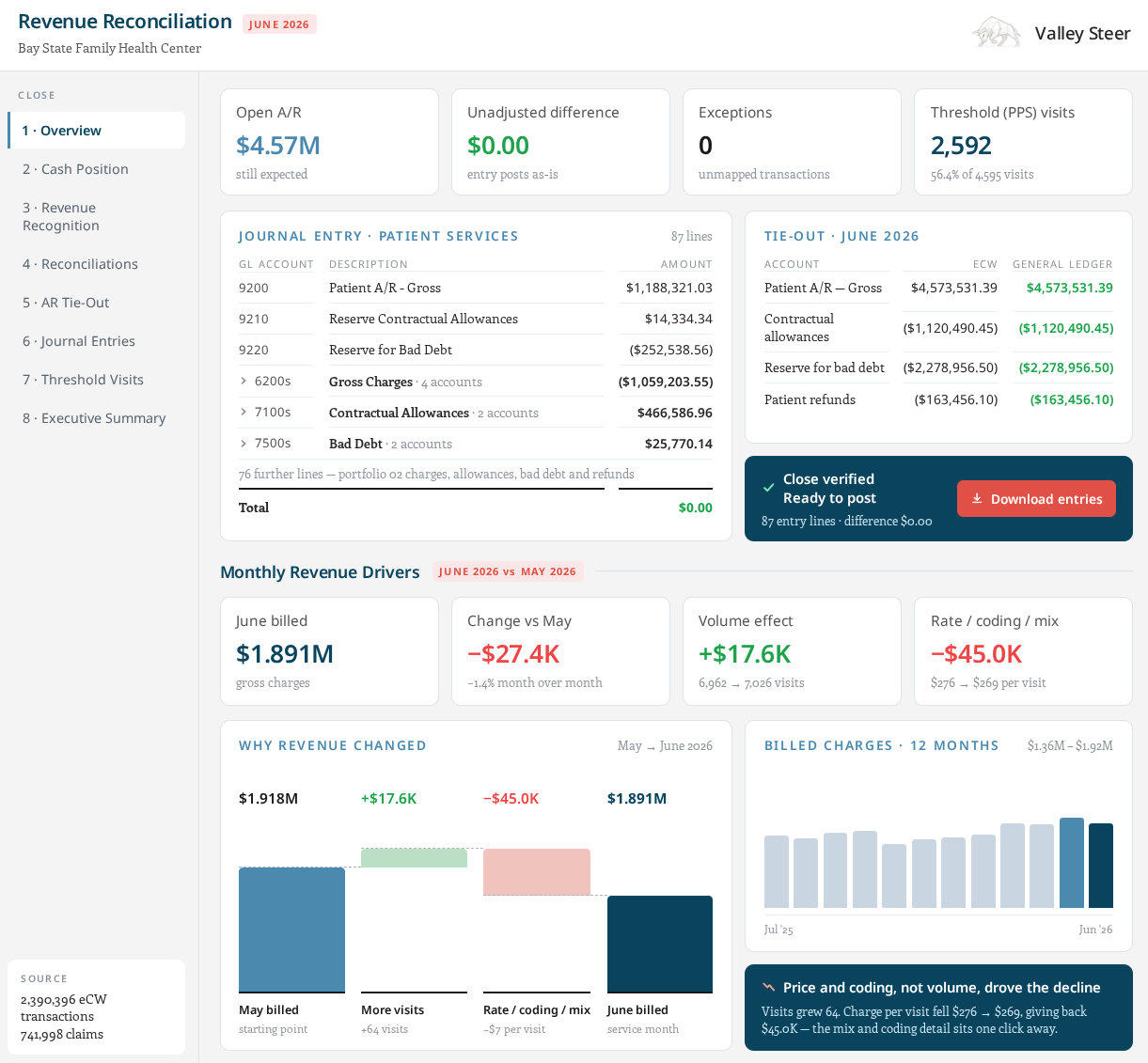The image size is (1148, 1063).
Task: Click the −$45.0K label in waterfall chart
Action: click(x=511, y=798)
